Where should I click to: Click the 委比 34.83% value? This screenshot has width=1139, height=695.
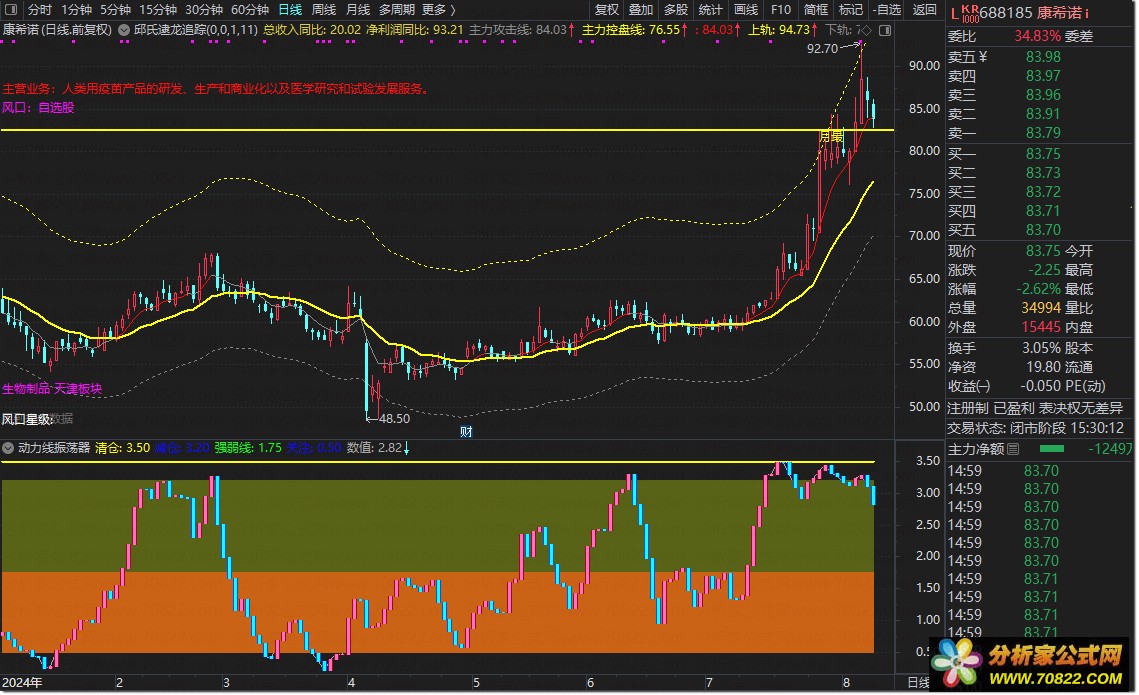tap(1038, 36)
